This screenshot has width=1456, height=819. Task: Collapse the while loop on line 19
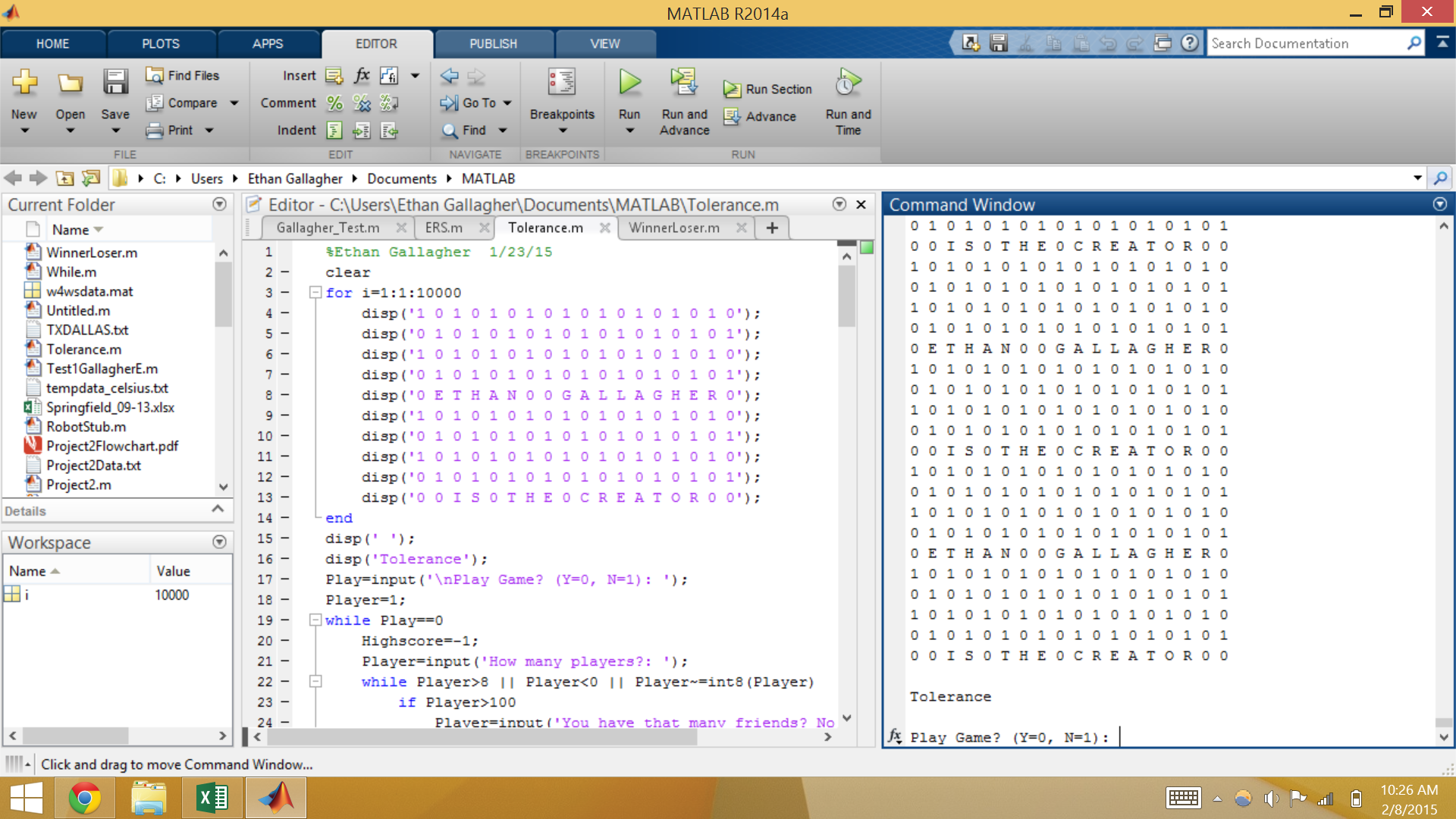[x=315, y=620]
